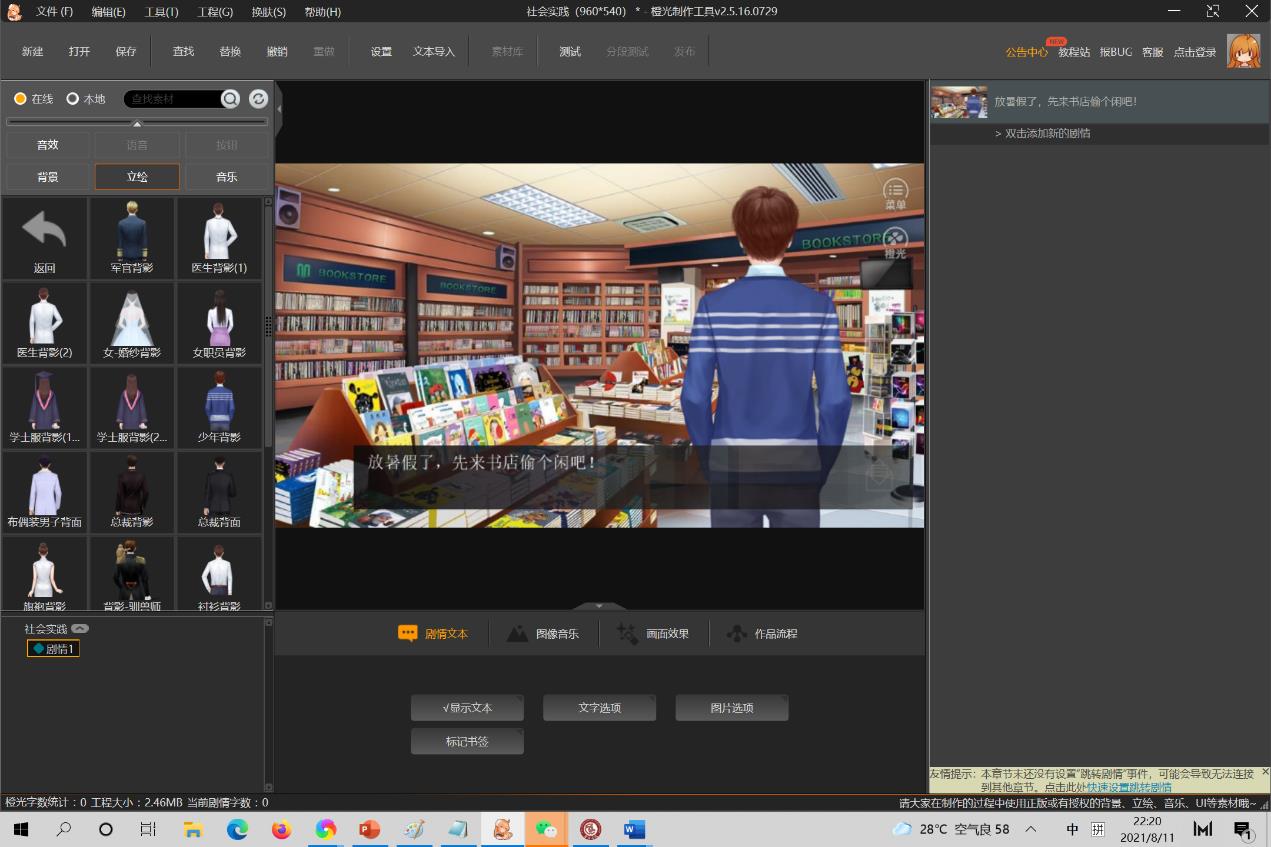Click the 菜单 icon in the preview

pos(895,190)
